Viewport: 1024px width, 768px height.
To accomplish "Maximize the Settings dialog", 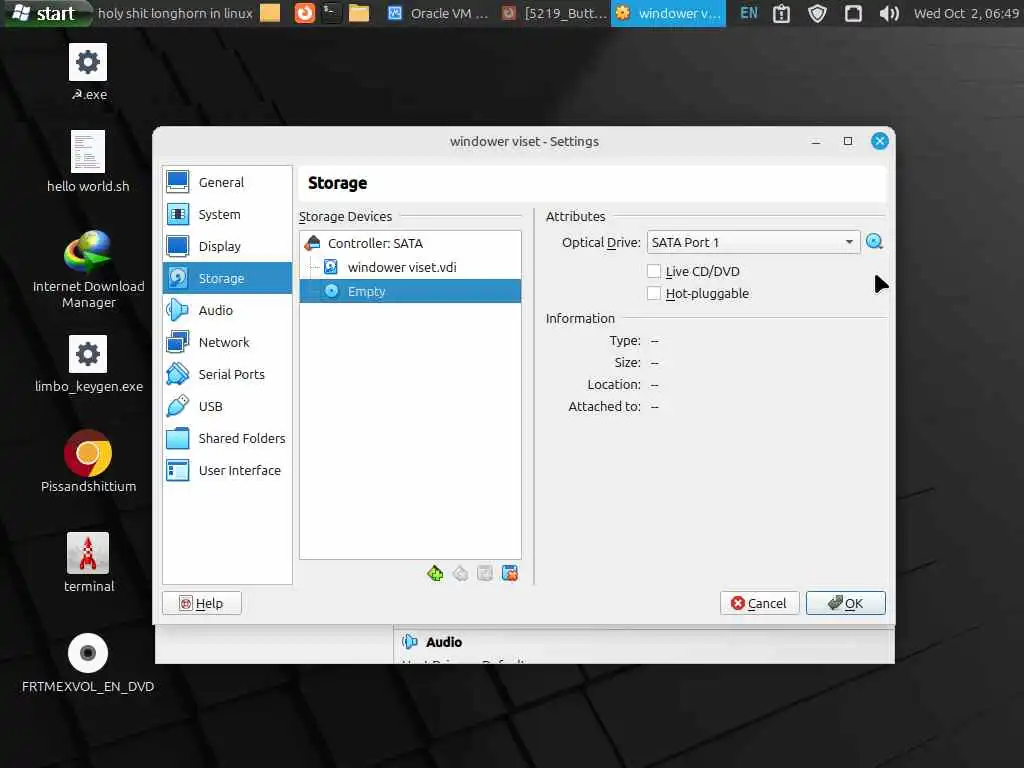I will 848,141.
